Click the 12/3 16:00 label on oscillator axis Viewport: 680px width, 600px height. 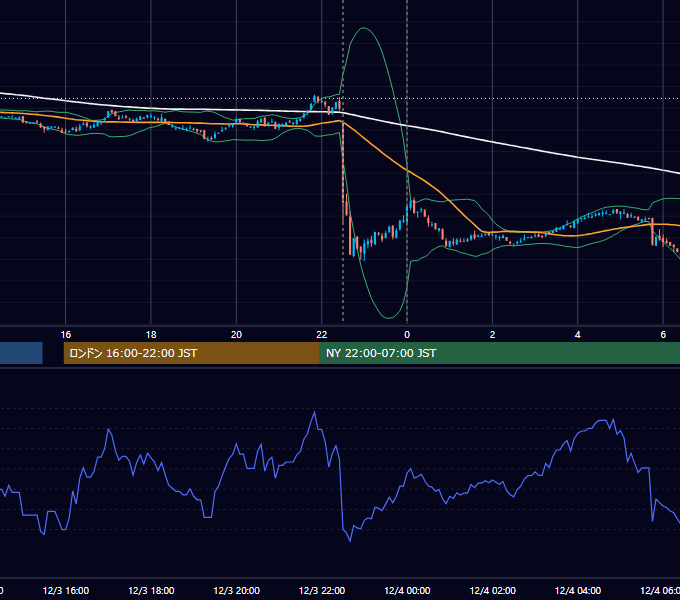pos(66,590)
